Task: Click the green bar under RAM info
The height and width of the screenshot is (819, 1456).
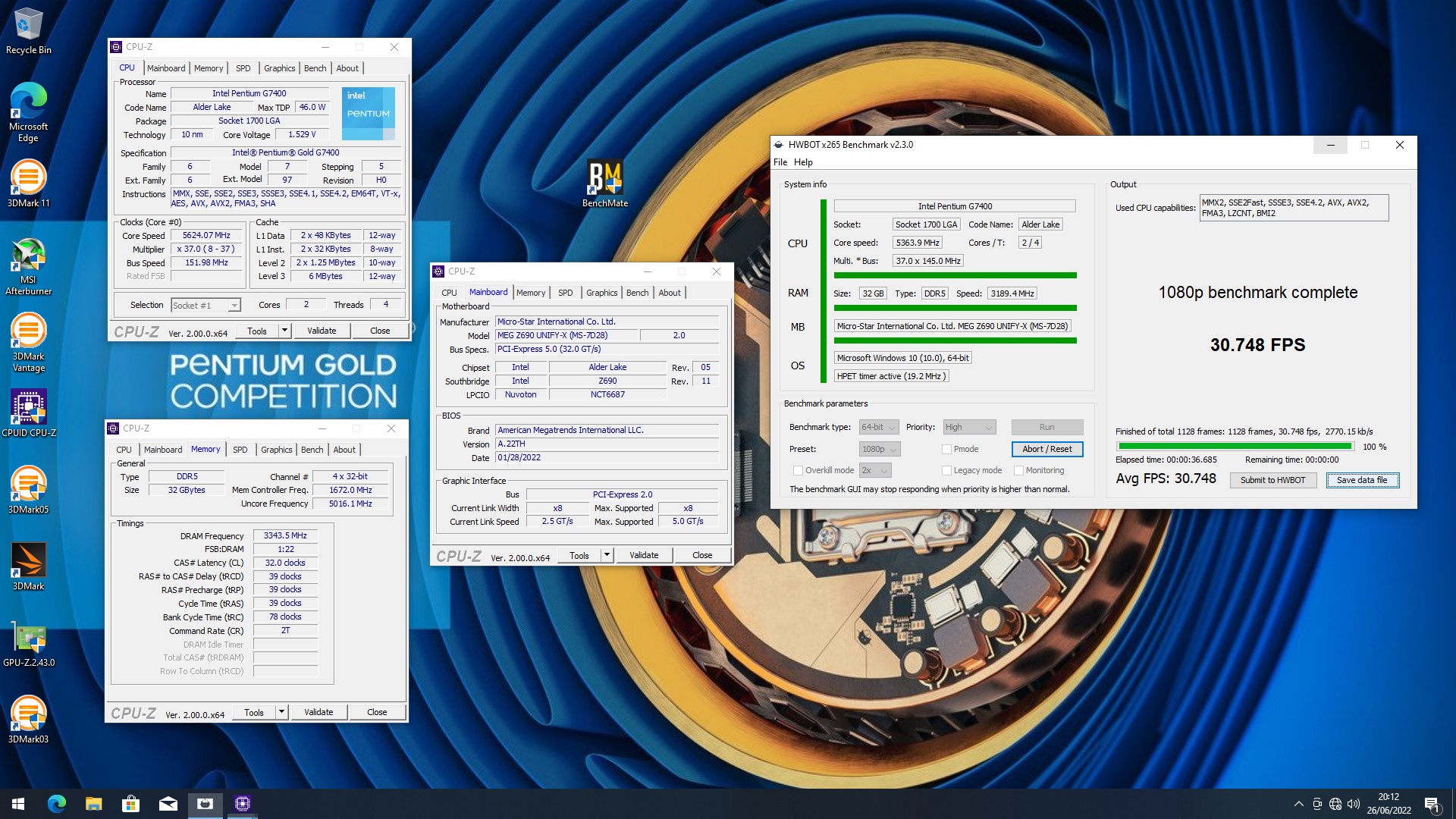Action: pos(955,308)
